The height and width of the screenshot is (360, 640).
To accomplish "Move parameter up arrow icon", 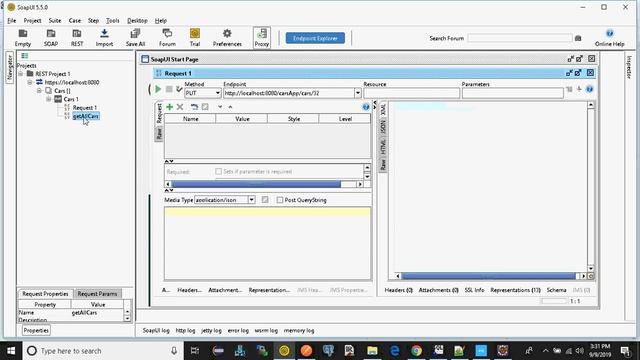I will click(230, 107).
